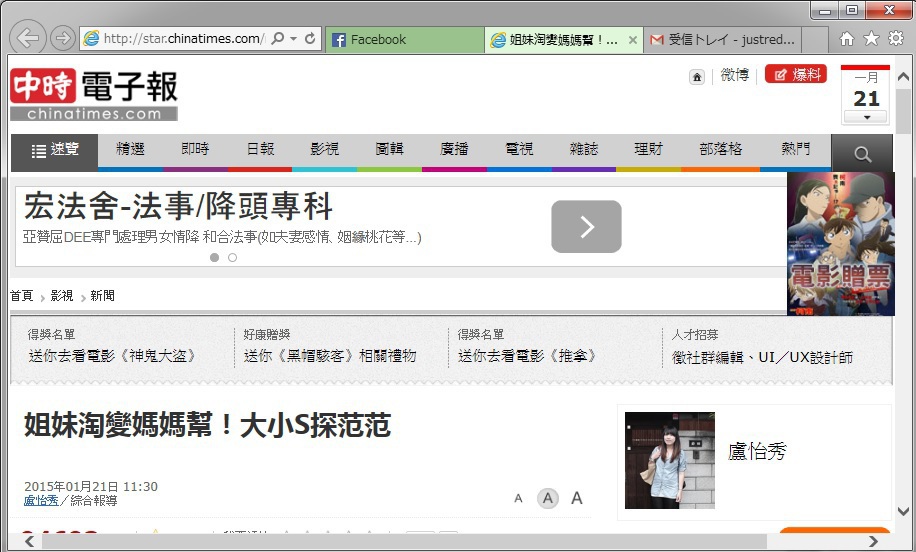Select the medium font size A
Screen dimensions: 916x552
coord(547,499)
